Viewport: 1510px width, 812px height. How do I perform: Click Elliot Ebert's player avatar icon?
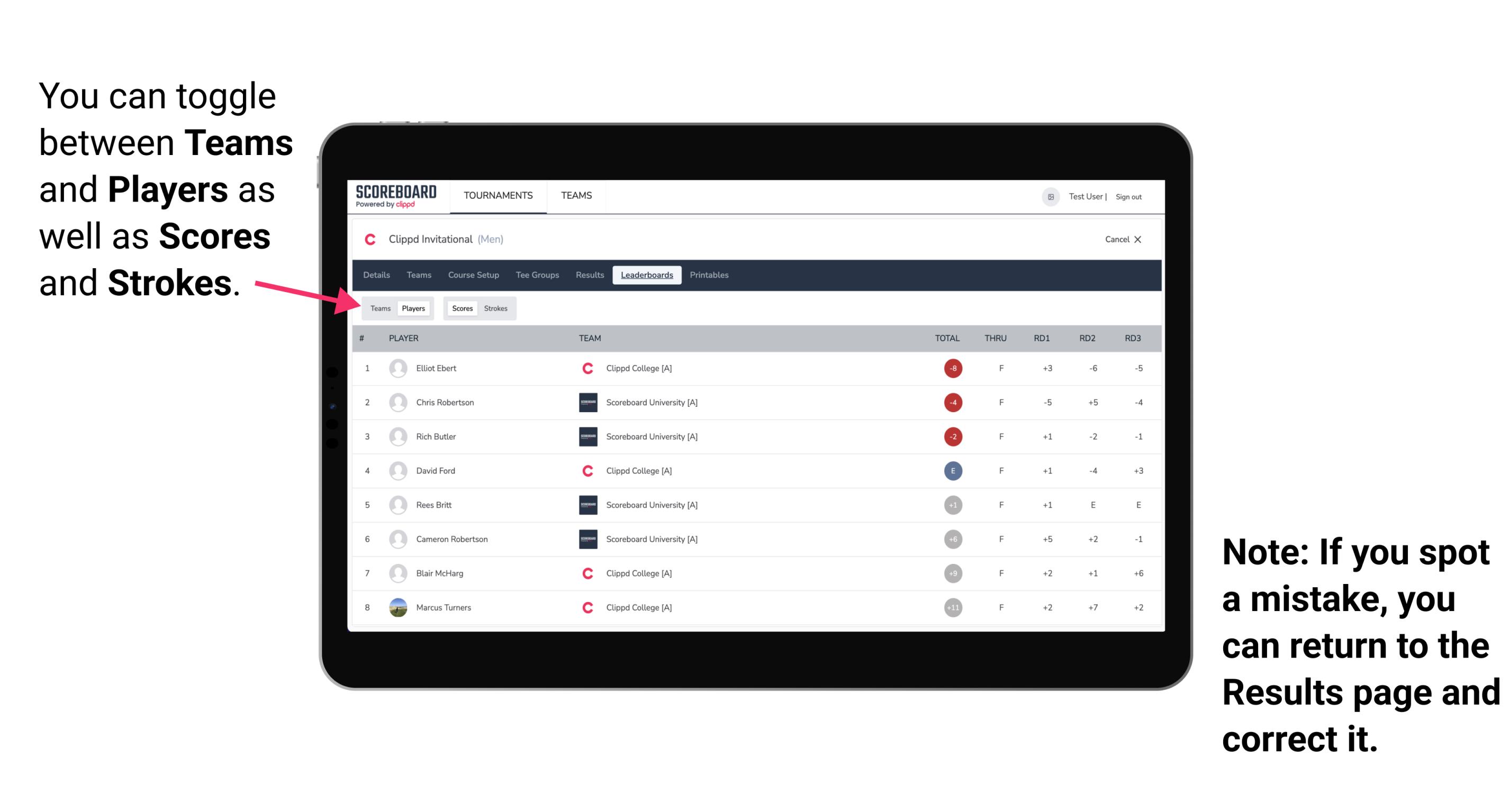[x=397, y=368]
